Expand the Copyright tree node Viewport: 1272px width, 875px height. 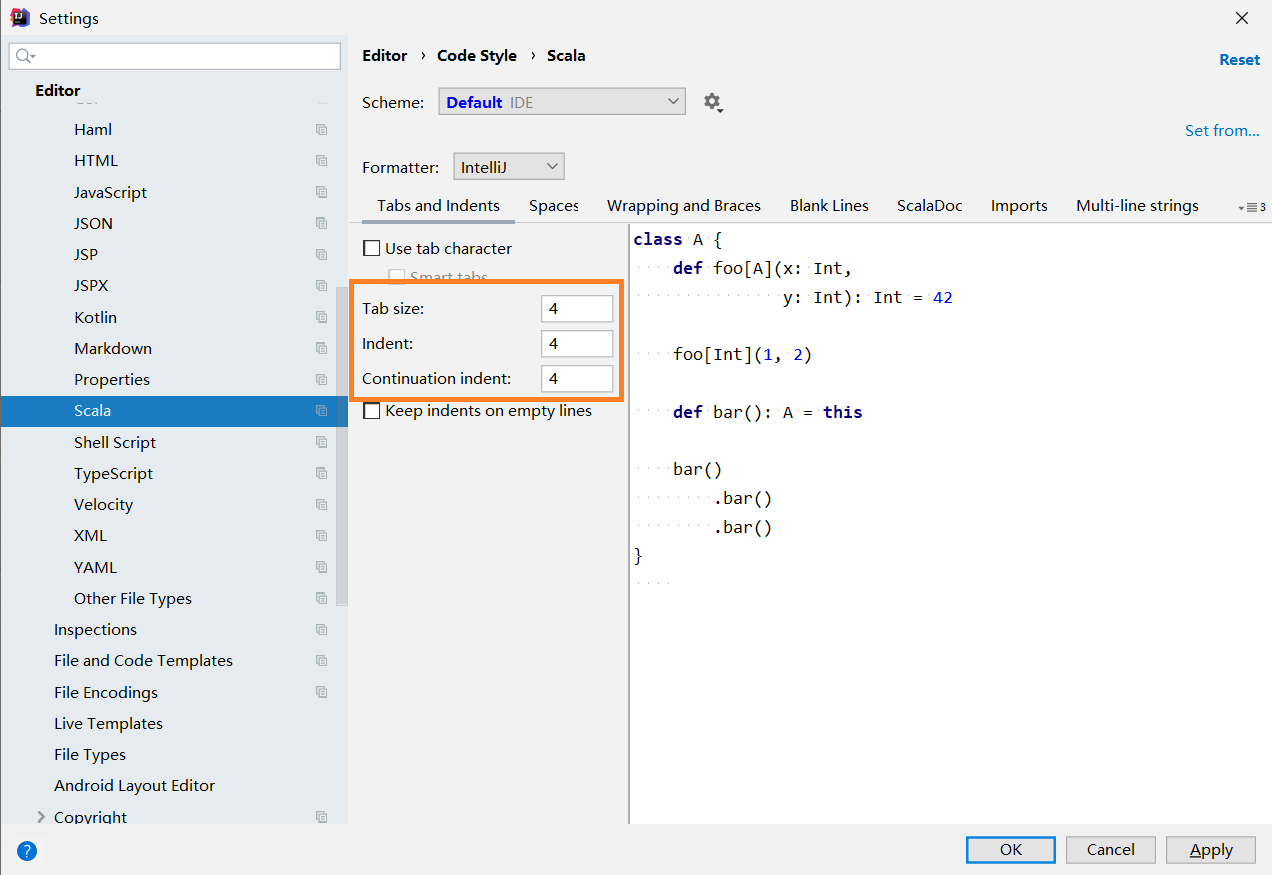coord(41,817)
